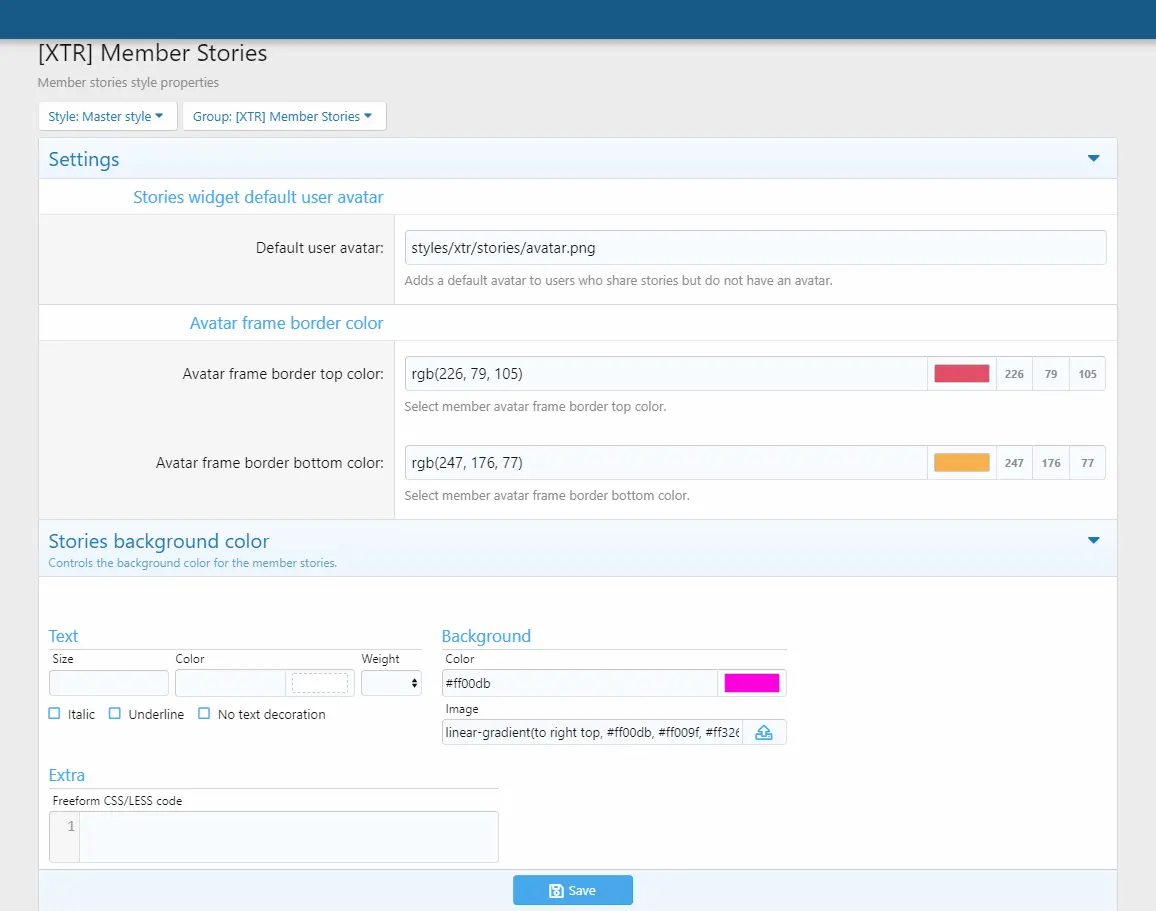Click the empty text color swatch
Image resolution: width=1156 pixels, height=911 pixels.
(x=319, y=683)
